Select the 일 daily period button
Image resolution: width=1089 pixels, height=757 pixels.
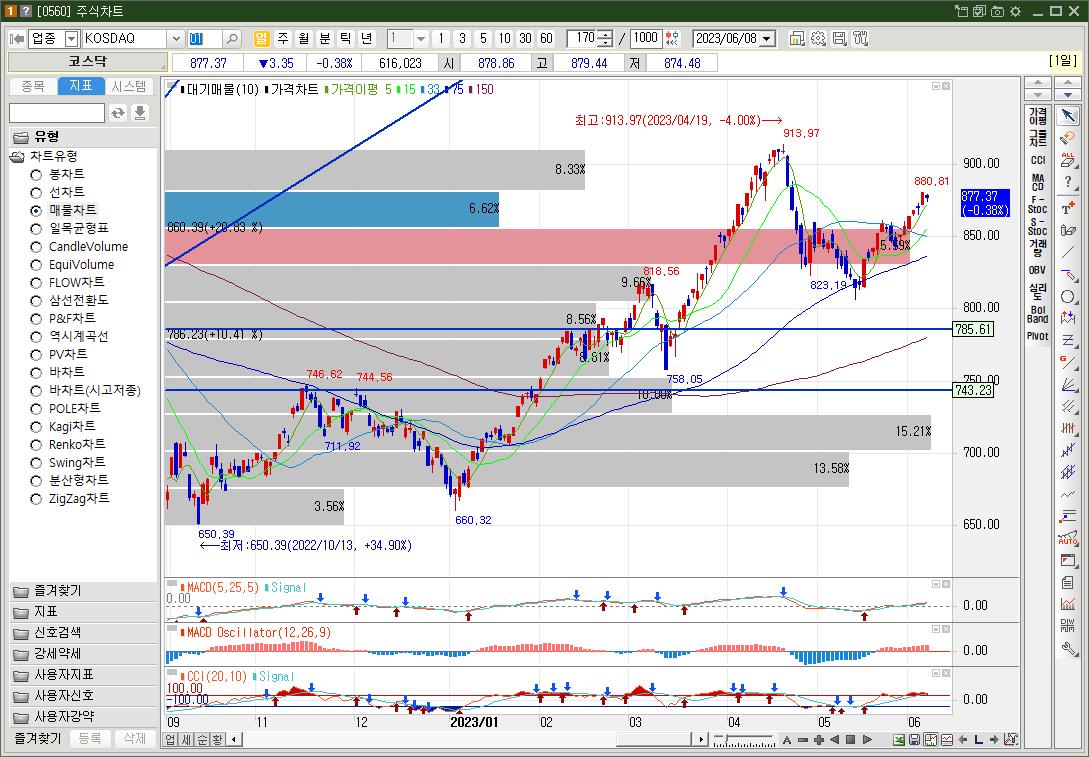pos(261,39)
